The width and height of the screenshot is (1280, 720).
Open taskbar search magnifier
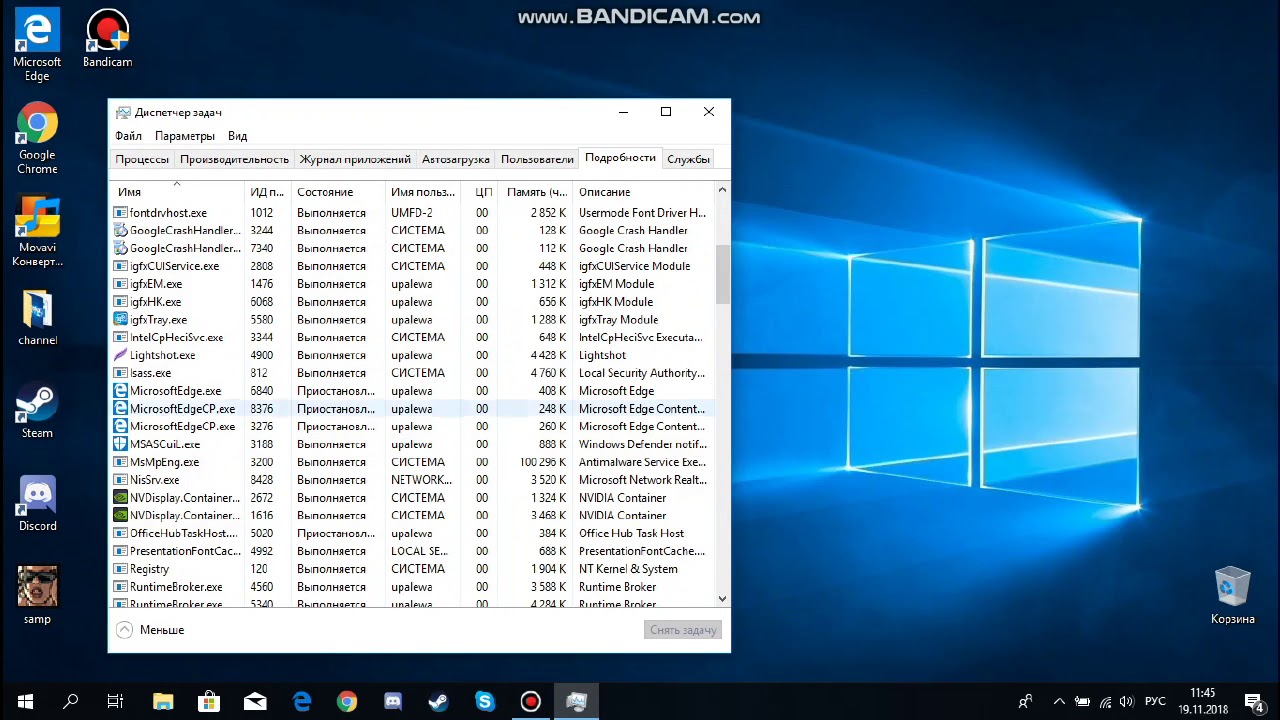(x=71, y=702)
